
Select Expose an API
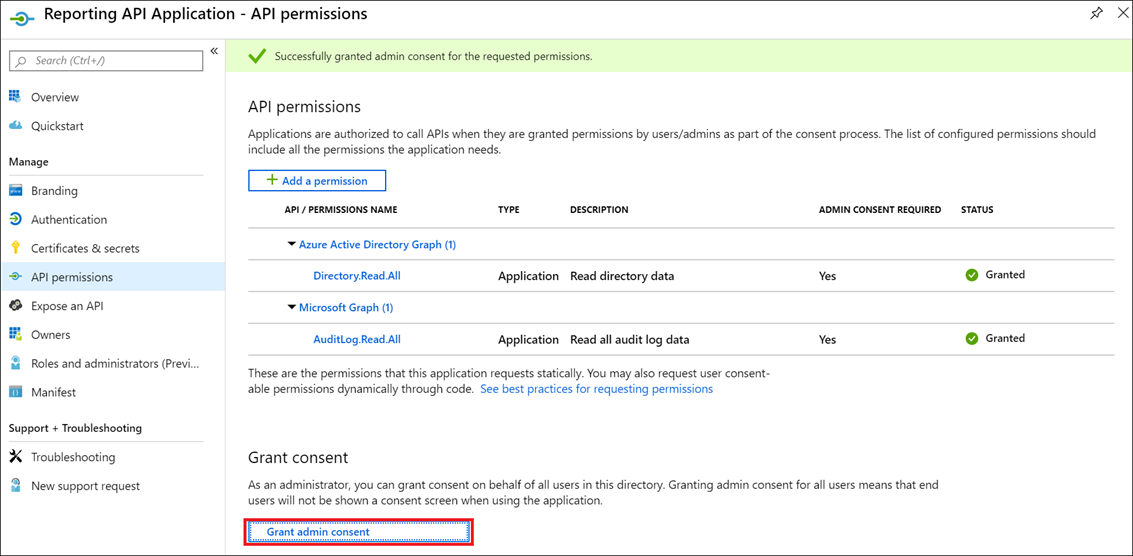(x=67, y=306)
